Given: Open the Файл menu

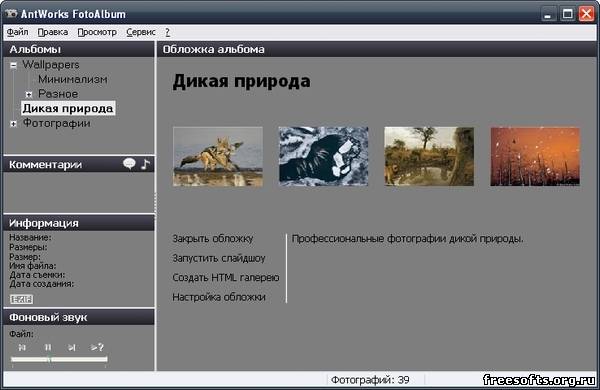Looking at the screenshot, I should click(x=18, y=32).
